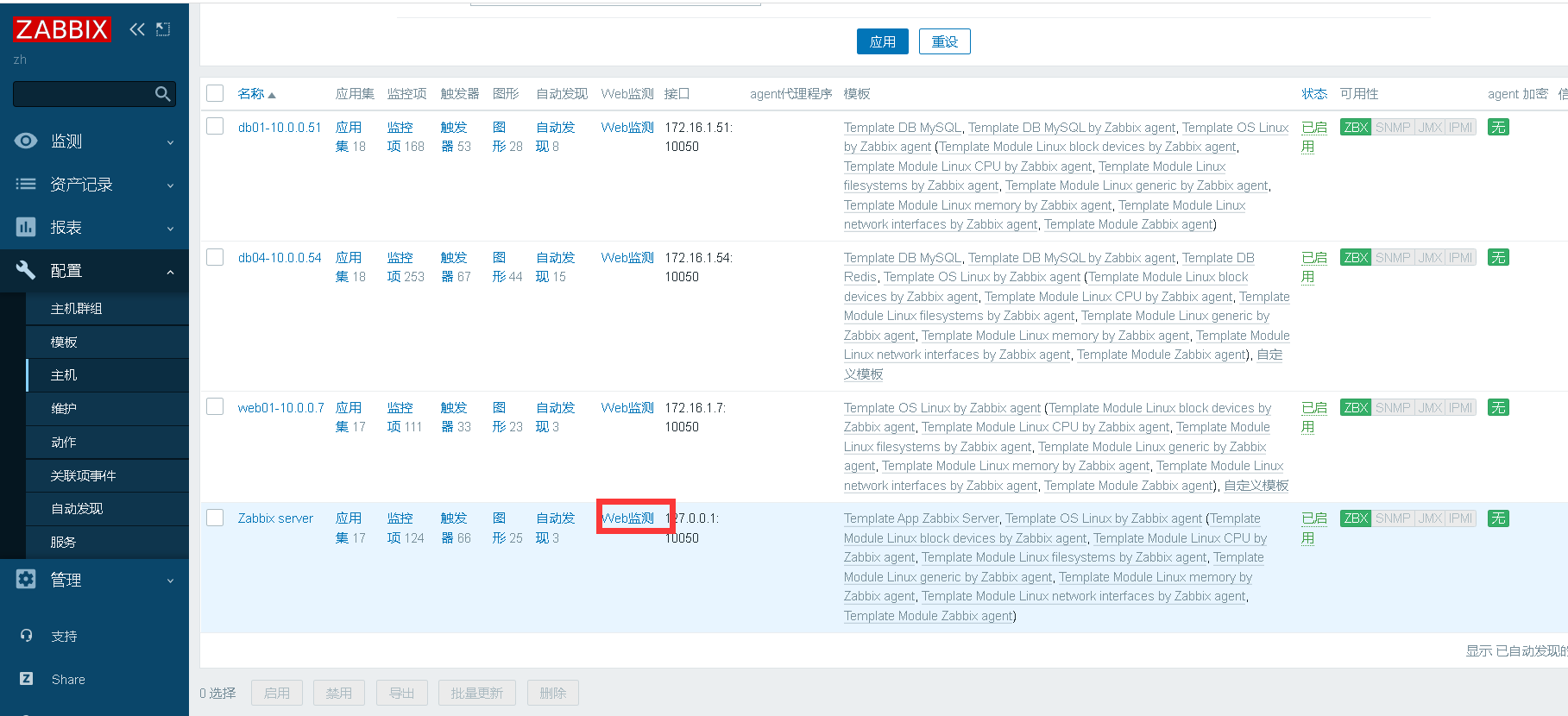Click JMX badge for web01-10.0.0.7

pos(1430,408)
